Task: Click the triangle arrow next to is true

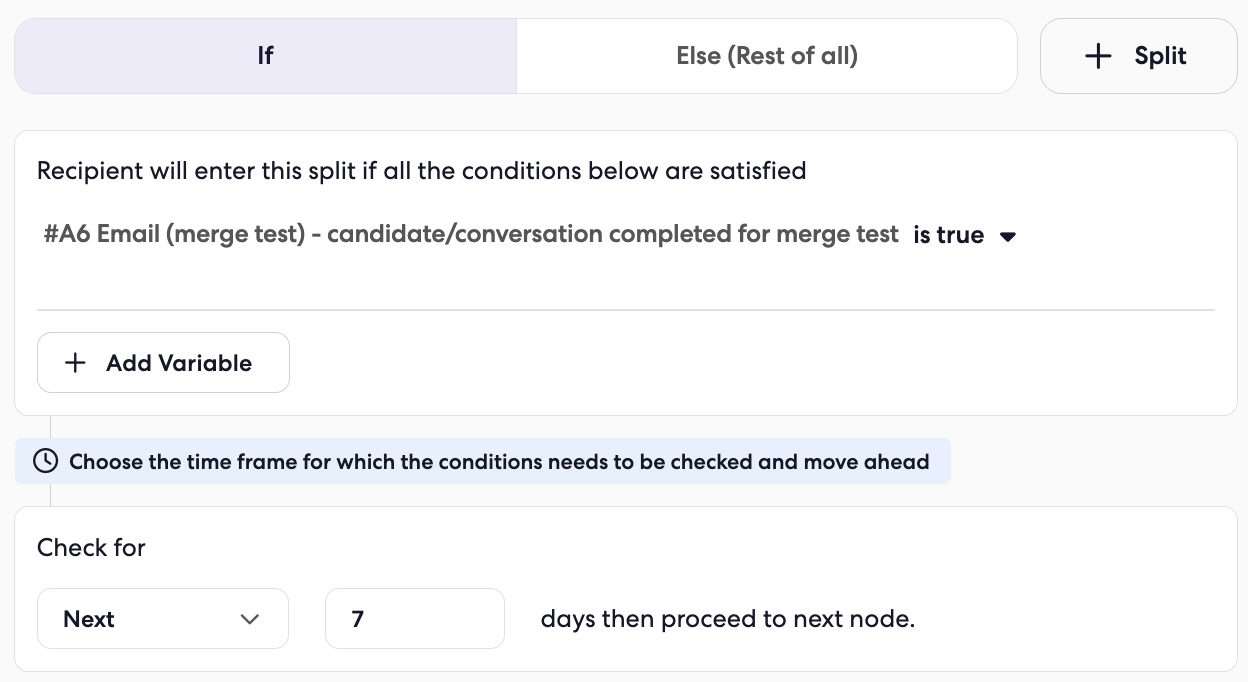Action: [x=1008, y=237]
